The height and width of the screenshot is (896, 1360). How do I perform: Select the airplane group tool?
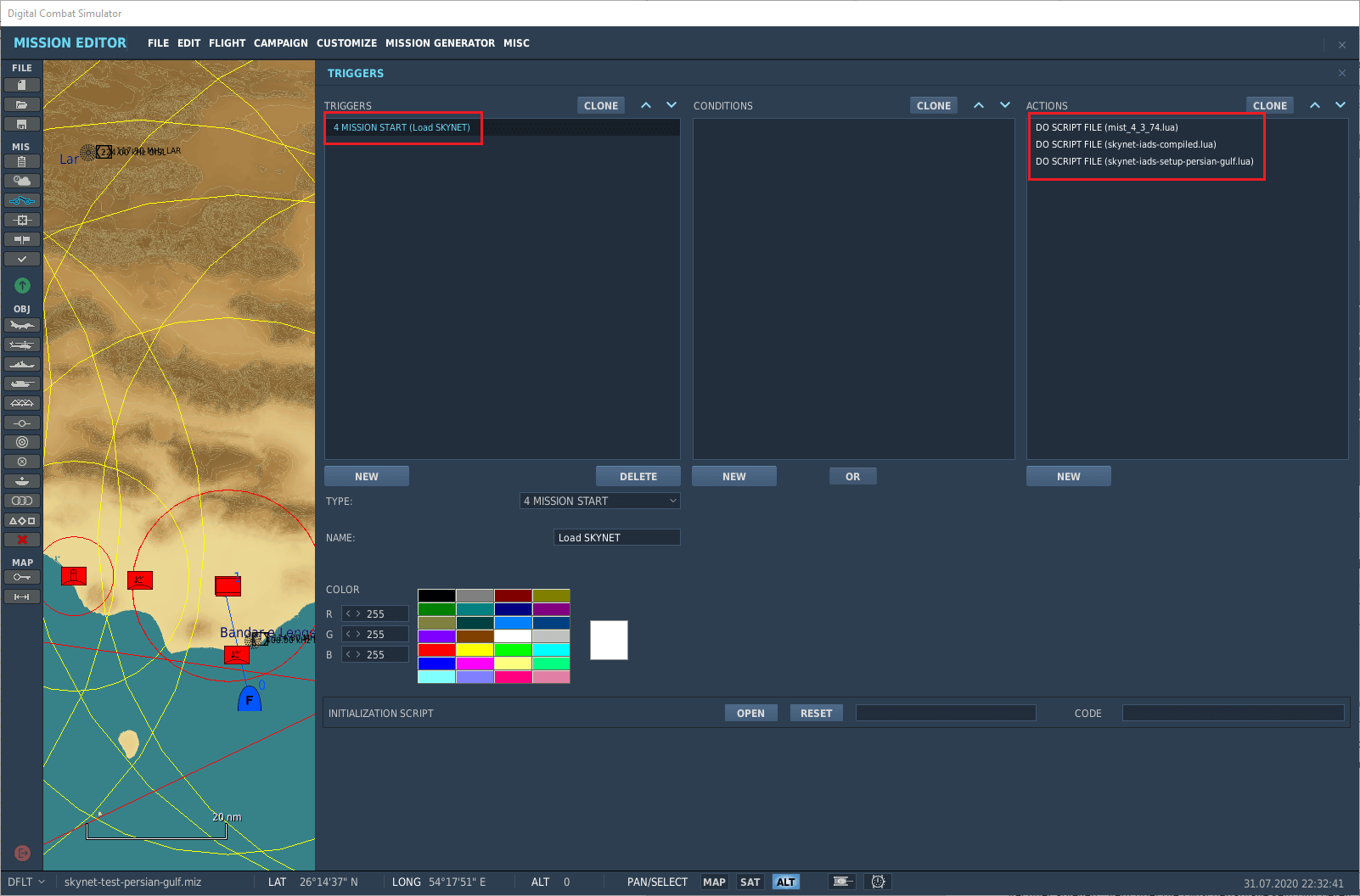(22, 325)
